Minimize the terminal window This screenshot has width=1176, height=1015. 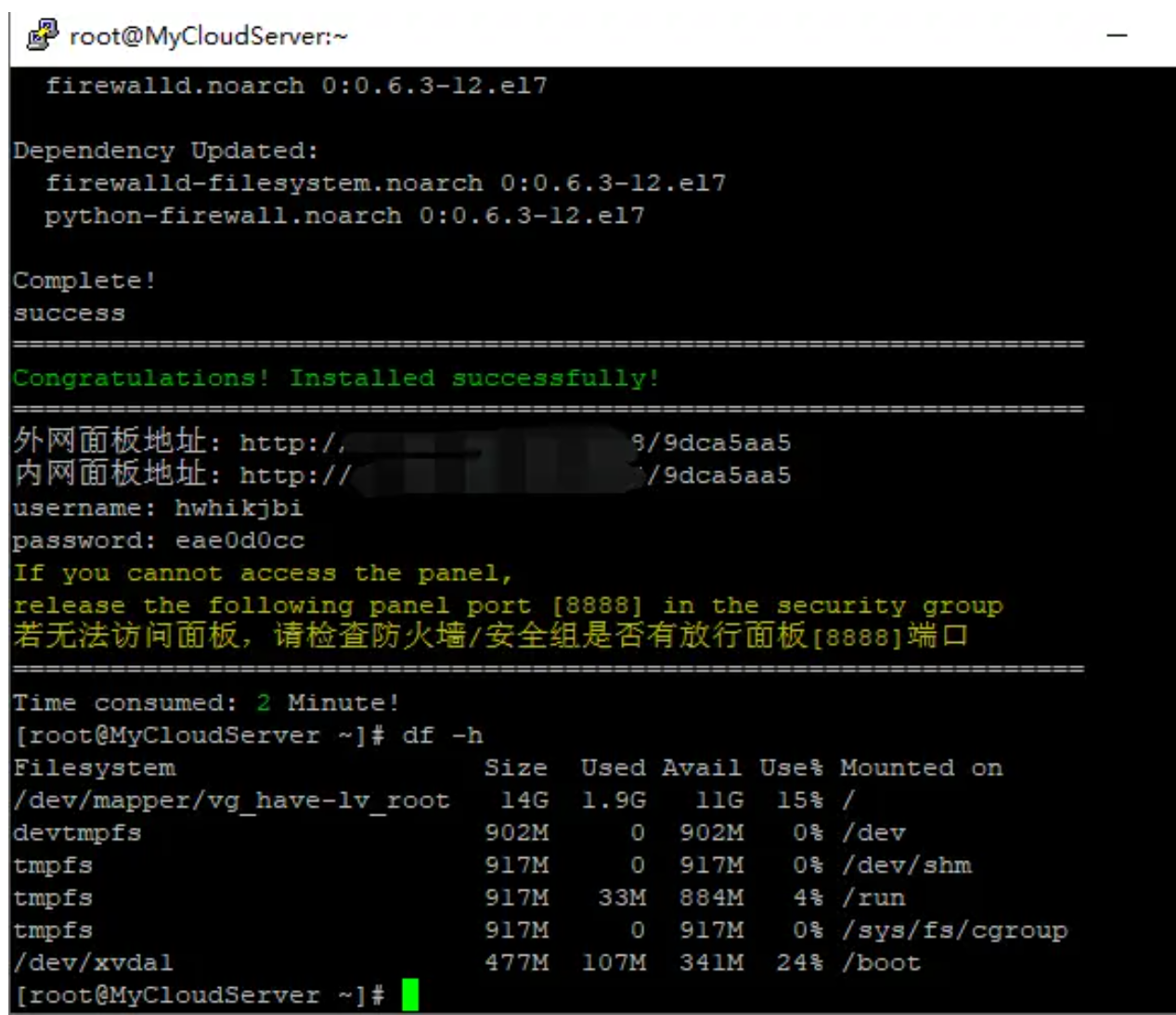[1117, 36]
